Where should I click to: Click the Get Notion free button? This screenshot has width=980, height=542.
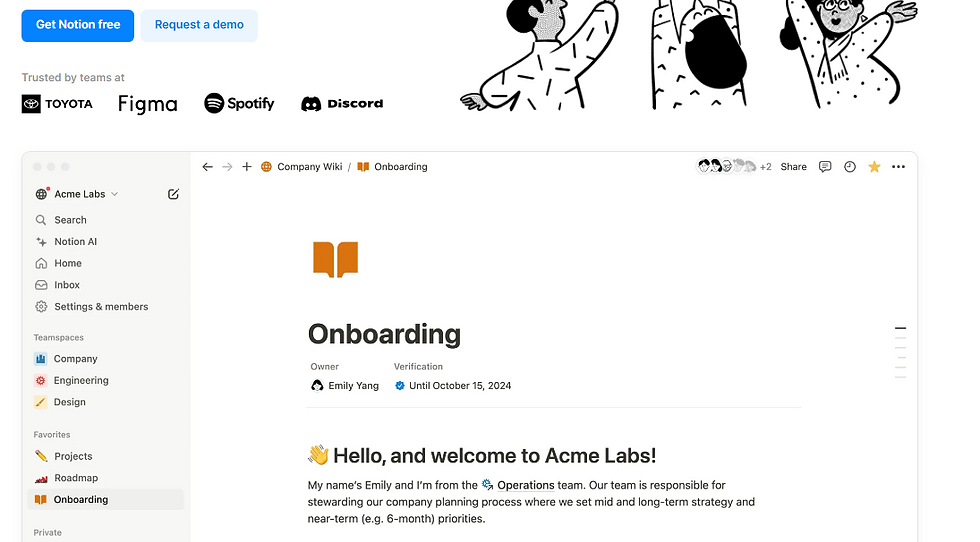click(77, 25)
